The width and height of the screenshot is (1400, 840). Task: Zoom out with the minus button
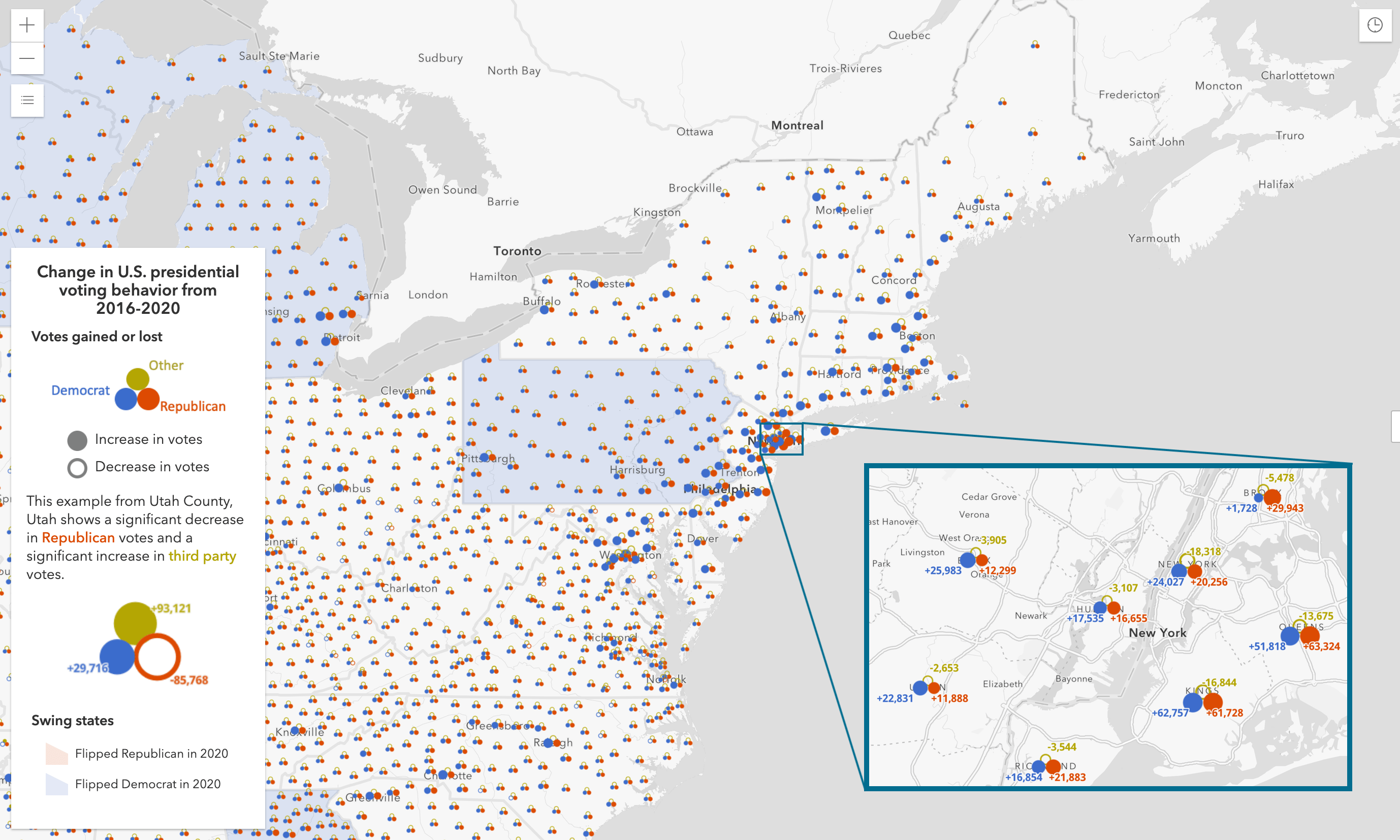(x=27, y=58)
